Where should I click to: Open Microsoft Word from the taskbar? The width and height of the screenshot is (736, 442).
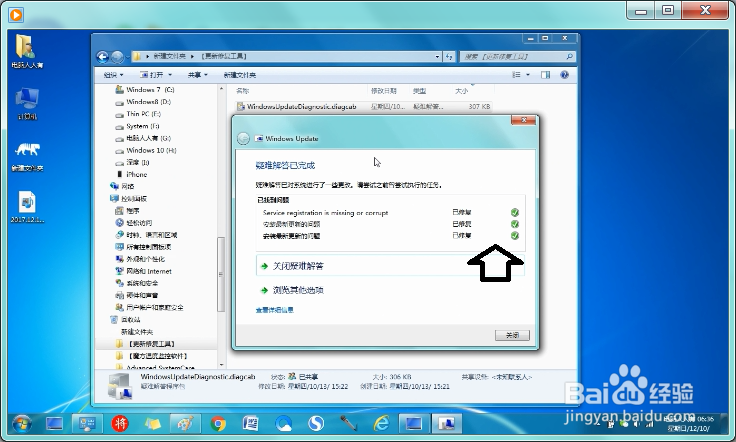click(251, 424)
